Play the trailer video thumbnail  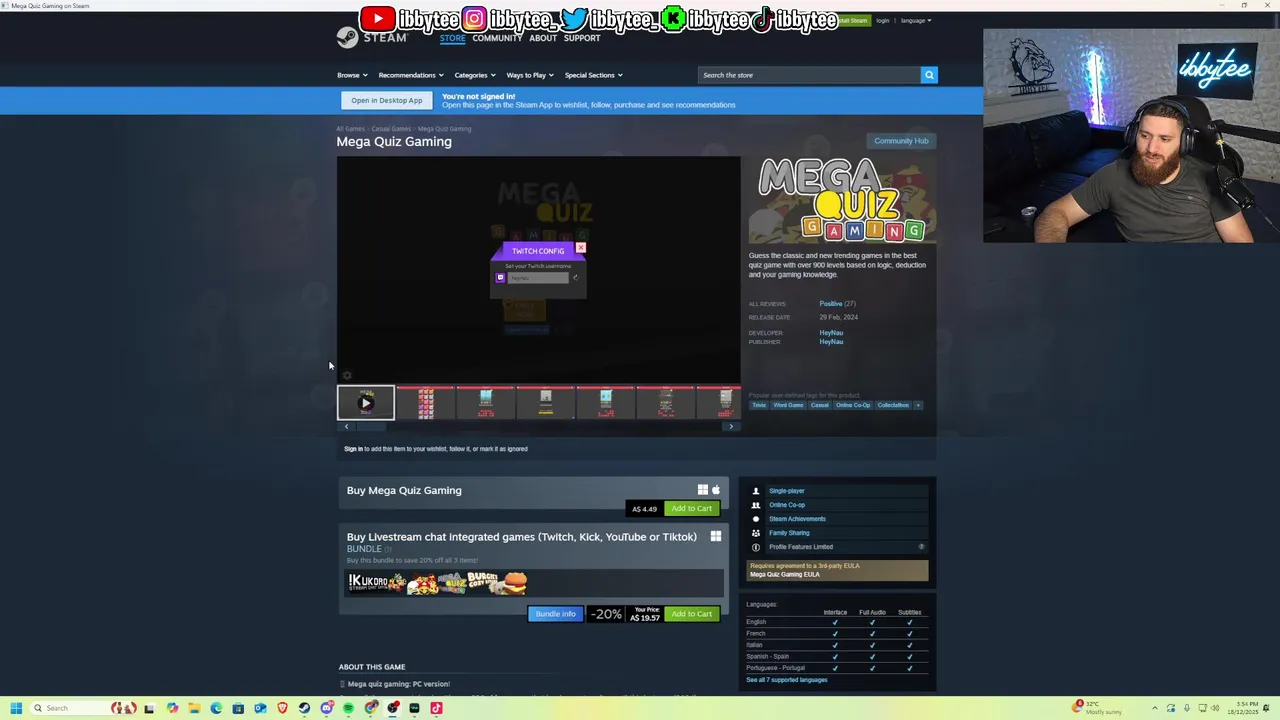366,403
